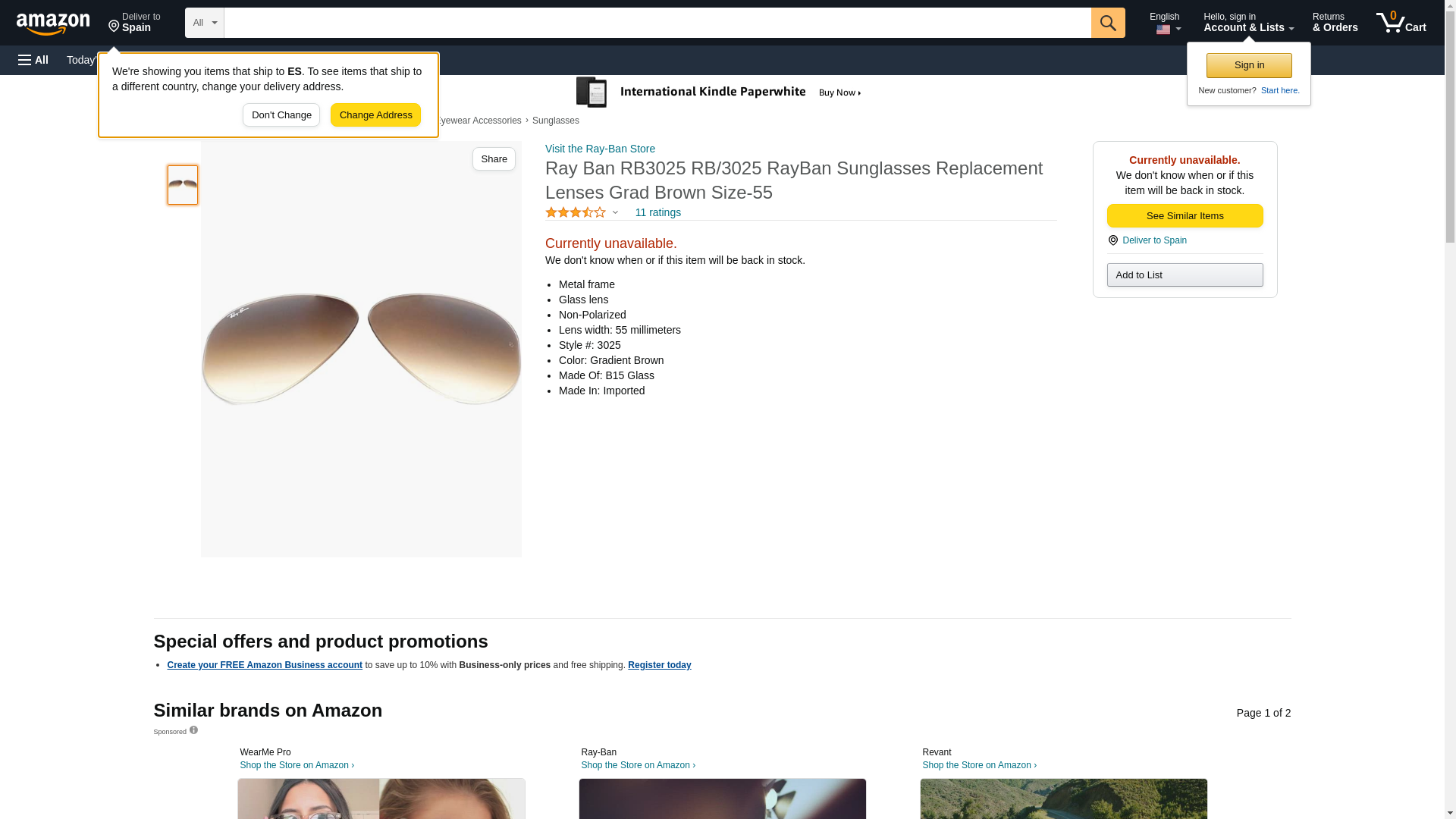Click See Similar Items button

(x=1185, y=216)
